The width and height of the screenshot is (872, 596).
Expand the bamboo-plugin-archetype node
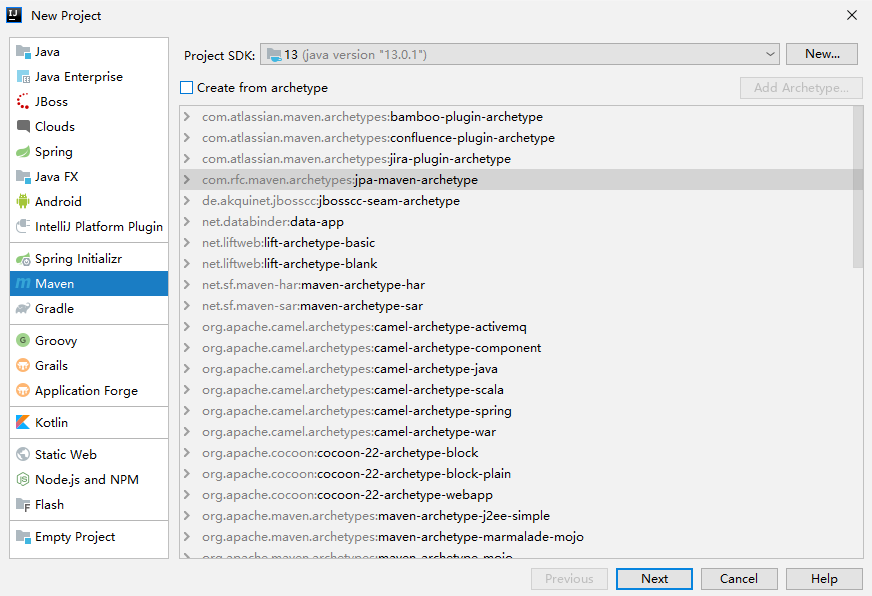pyautogui.click(x=187, y=117)
